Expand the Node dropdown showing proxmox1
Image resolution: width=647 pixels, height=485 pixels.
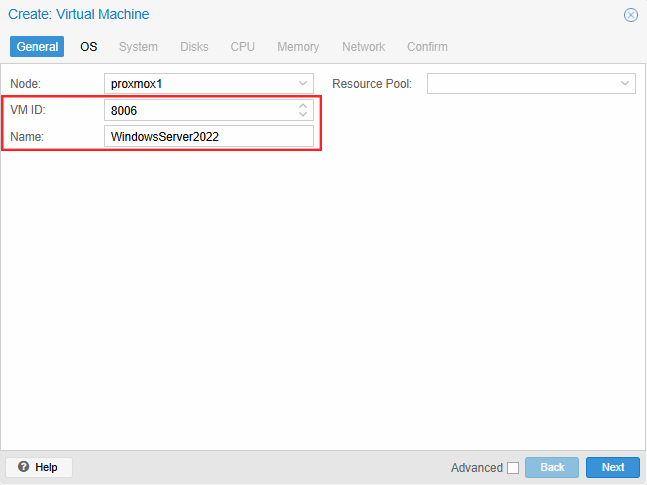coord(303,84)
